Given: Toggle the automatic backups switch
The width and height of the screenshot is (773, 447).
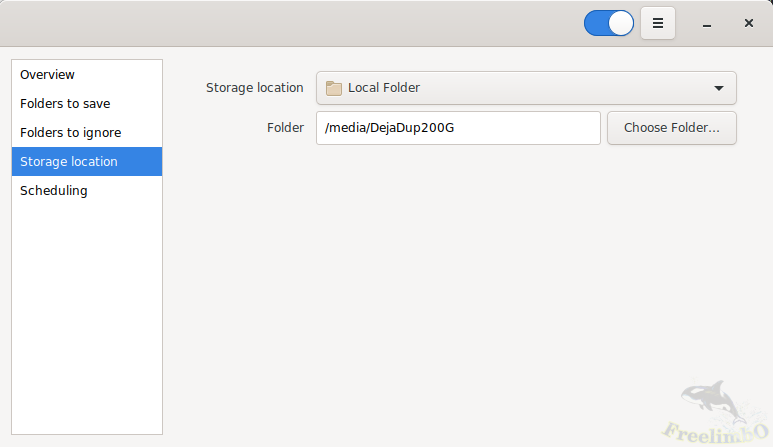Looking at the screenshot, I should (x=609, y=23).
